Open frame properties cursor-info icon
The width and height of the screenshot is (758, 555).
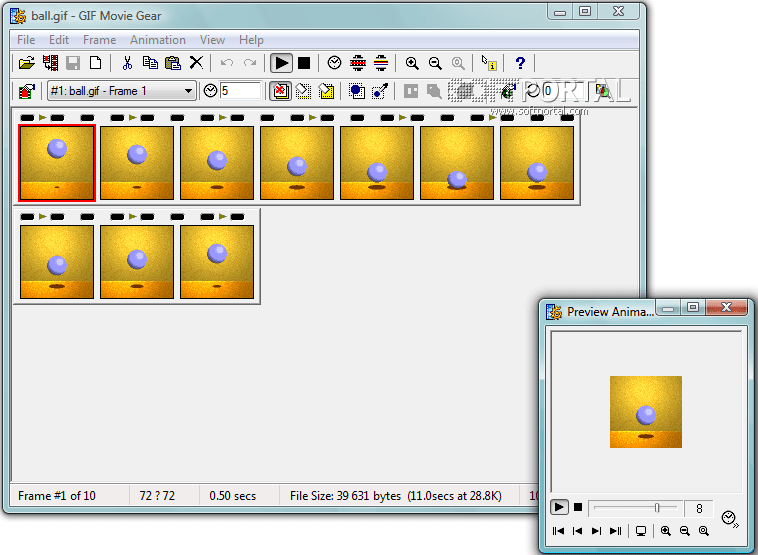(x=489, y=63)
